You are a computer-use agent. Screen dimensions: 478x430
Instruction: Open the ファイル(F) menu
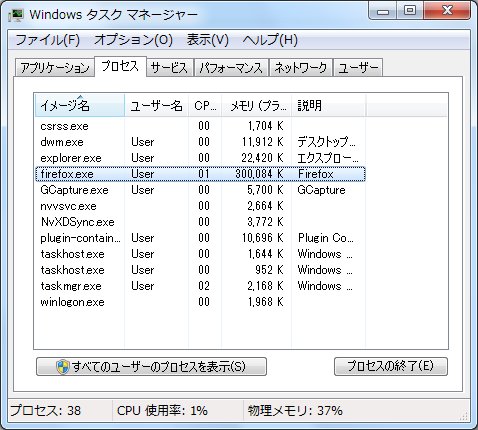[47, 40]
